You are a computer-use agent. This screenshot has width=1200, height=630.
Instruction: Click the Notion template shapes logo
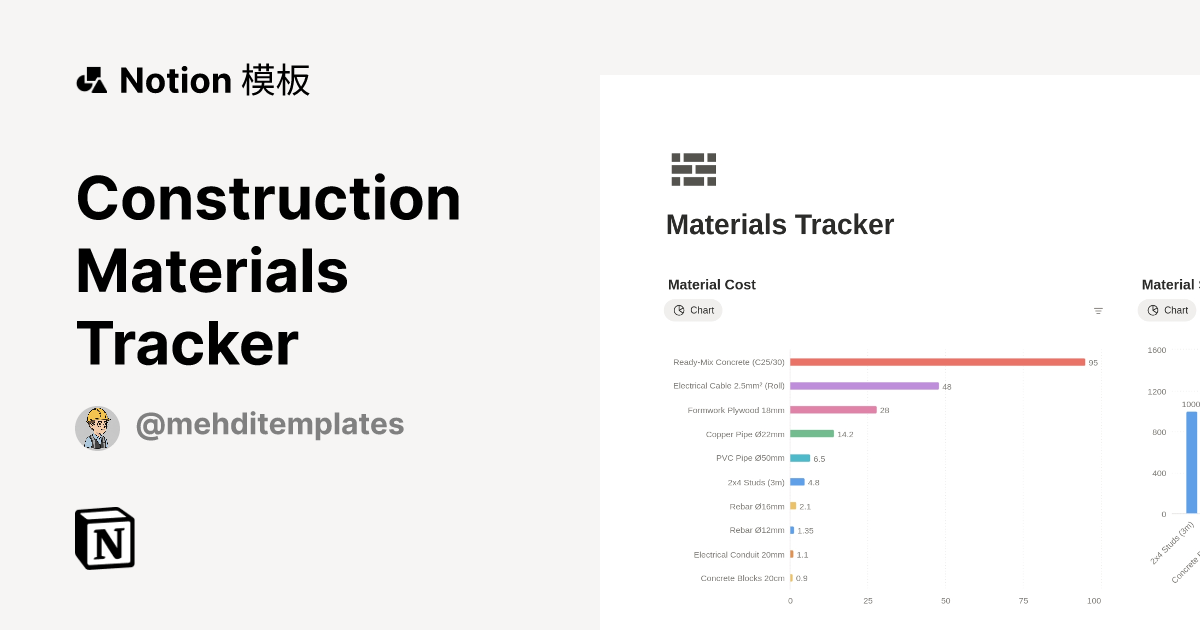[x=92, y=80]
